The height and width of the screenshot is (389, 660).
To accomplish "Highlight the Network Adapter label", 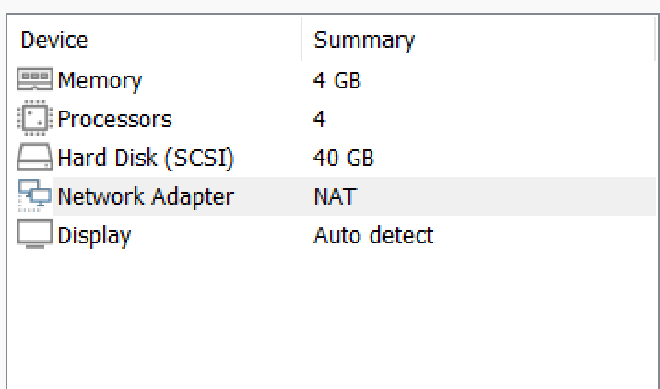I will tap(145, 197).
